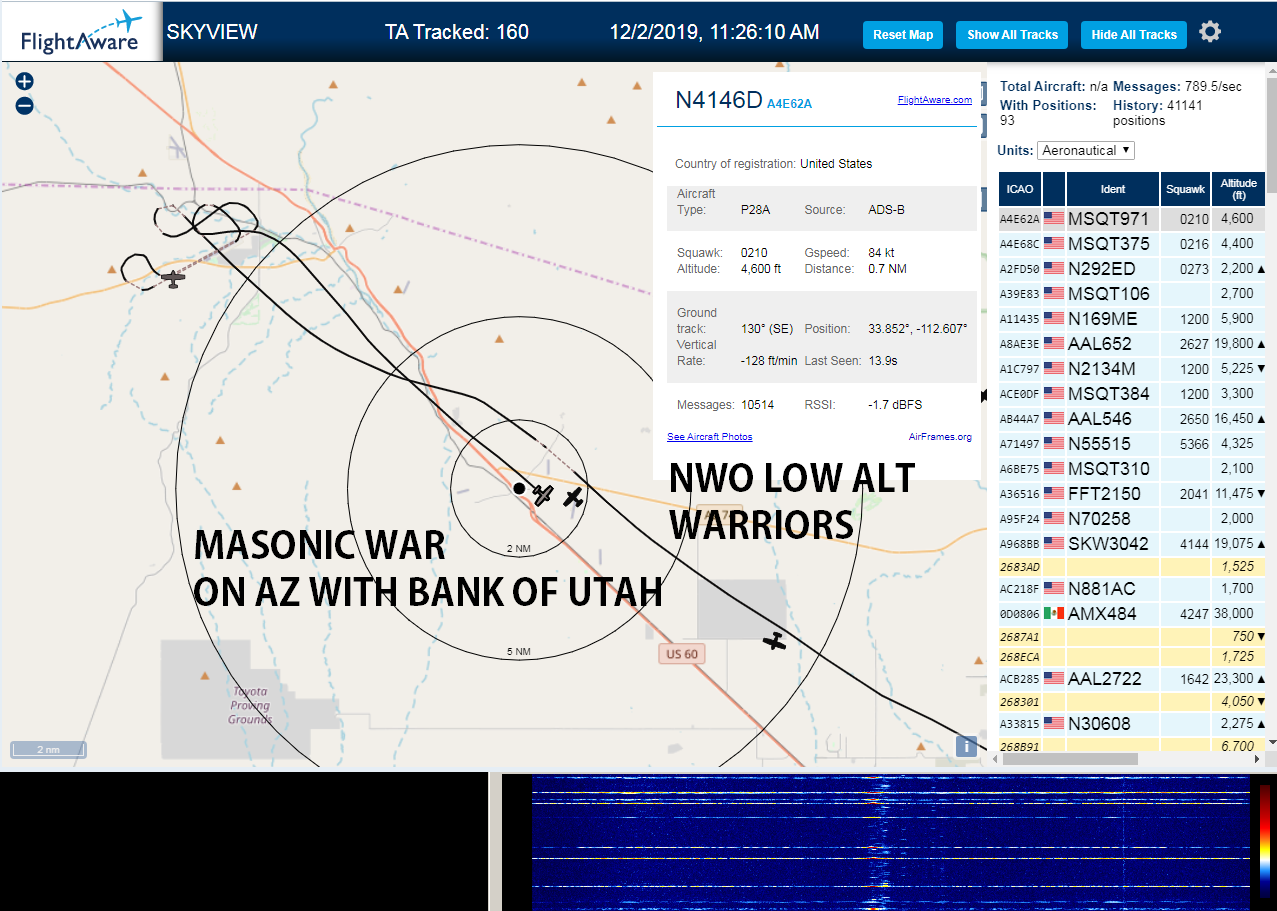Click the TA Tracked: 160 counter
1277x911 pixels.
click(457, 32)
